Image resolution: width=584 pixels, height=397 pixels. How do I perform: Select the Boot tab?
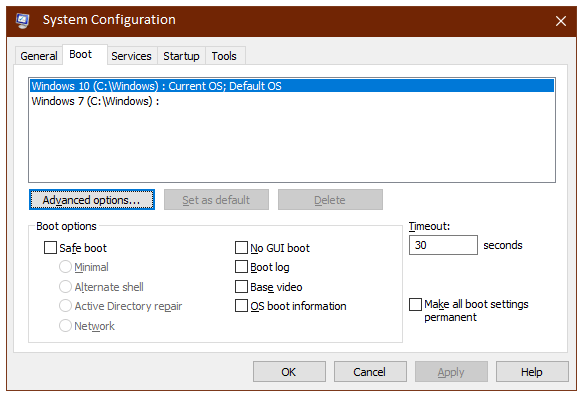click(x=85, y=54)
